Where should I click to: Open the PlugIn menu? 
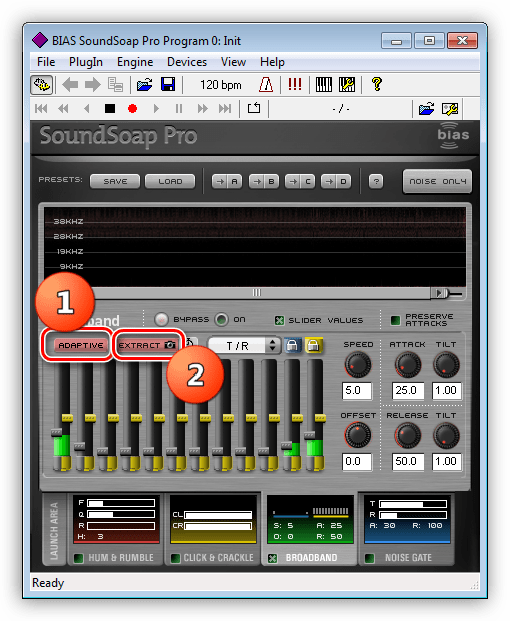(x=86, y=62)
